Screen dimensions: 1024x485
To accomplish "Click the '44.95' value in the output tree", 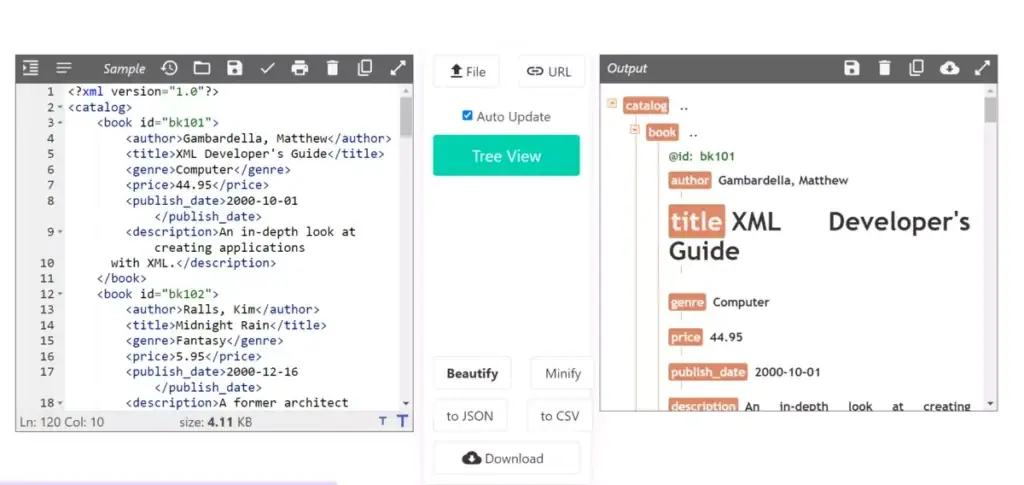I will coord(726,337).
